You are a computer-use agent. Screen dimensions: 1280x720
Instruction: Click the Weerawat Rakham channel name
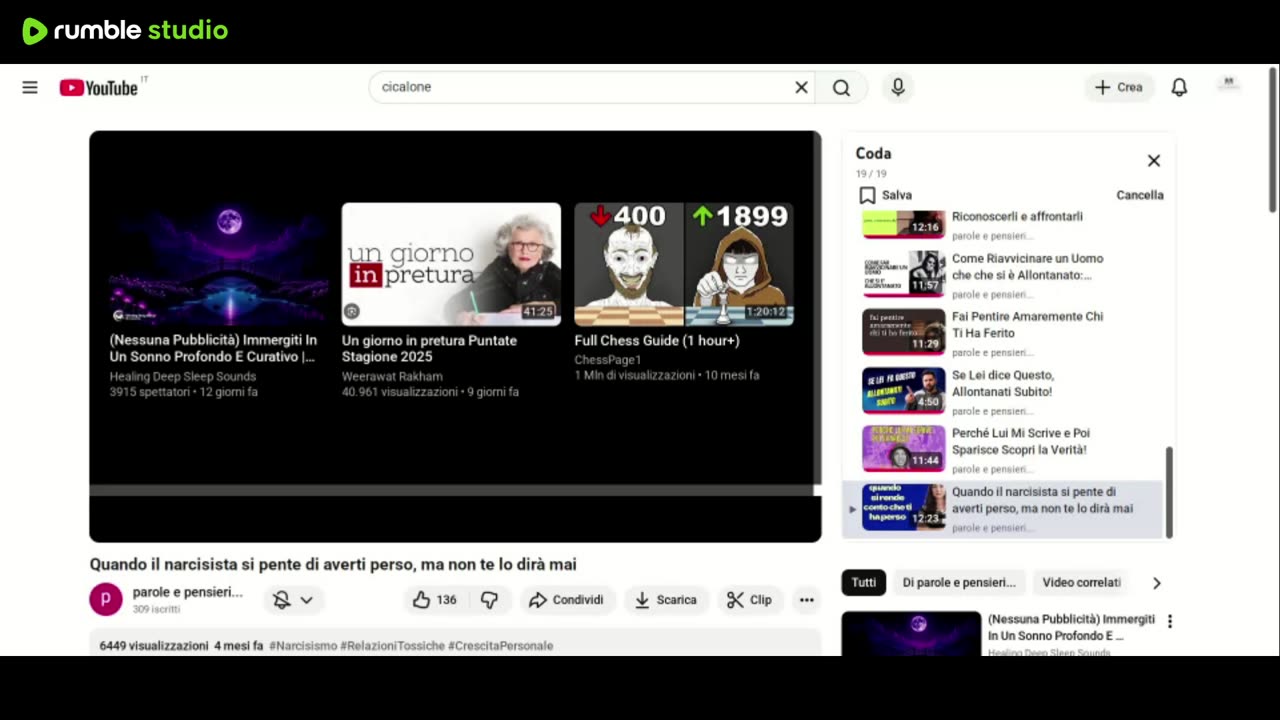(392, 377)
